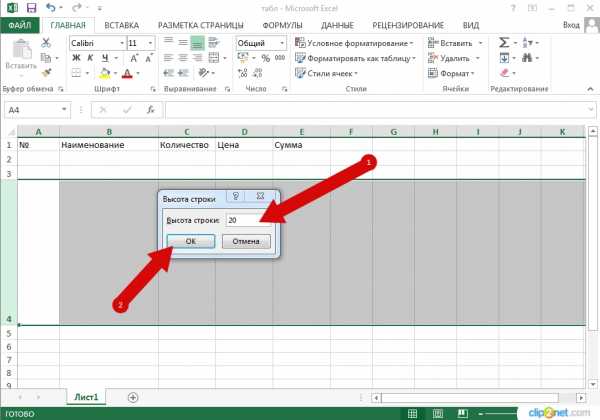This screenshot has height=420, width=600.
Task: Switch to Page Break Preview in status bar
Action: click(x=462, y=413)
